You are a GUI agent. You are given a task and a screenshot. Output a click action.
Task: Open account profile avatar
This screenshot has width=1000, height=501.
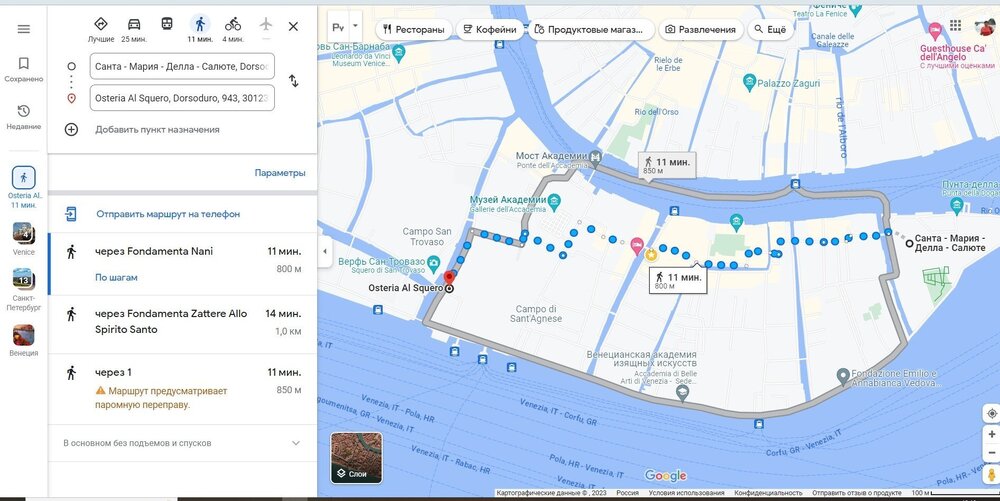click(x=985, y=26)
